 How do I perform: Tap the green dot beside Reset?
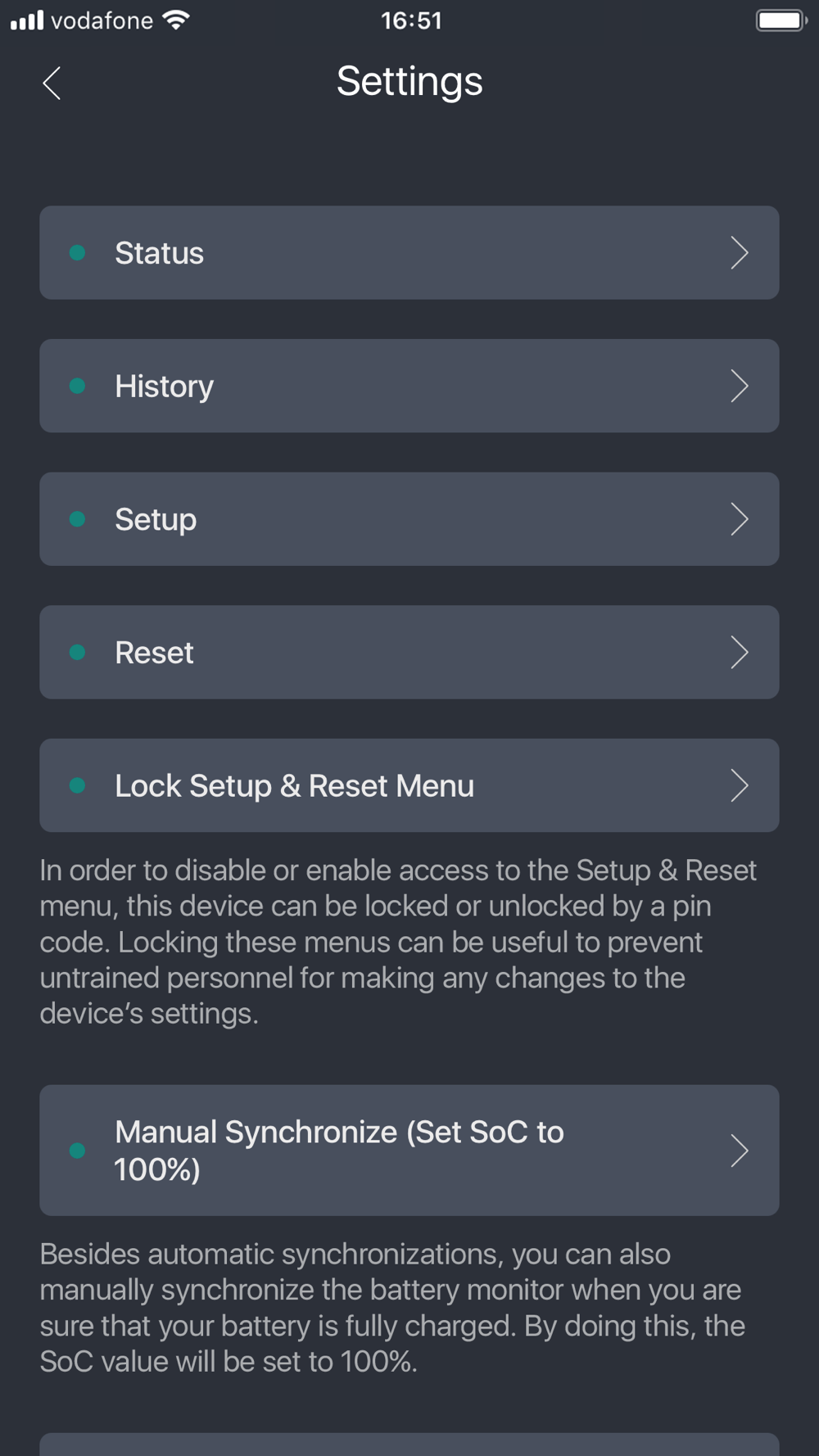[78, 653]
